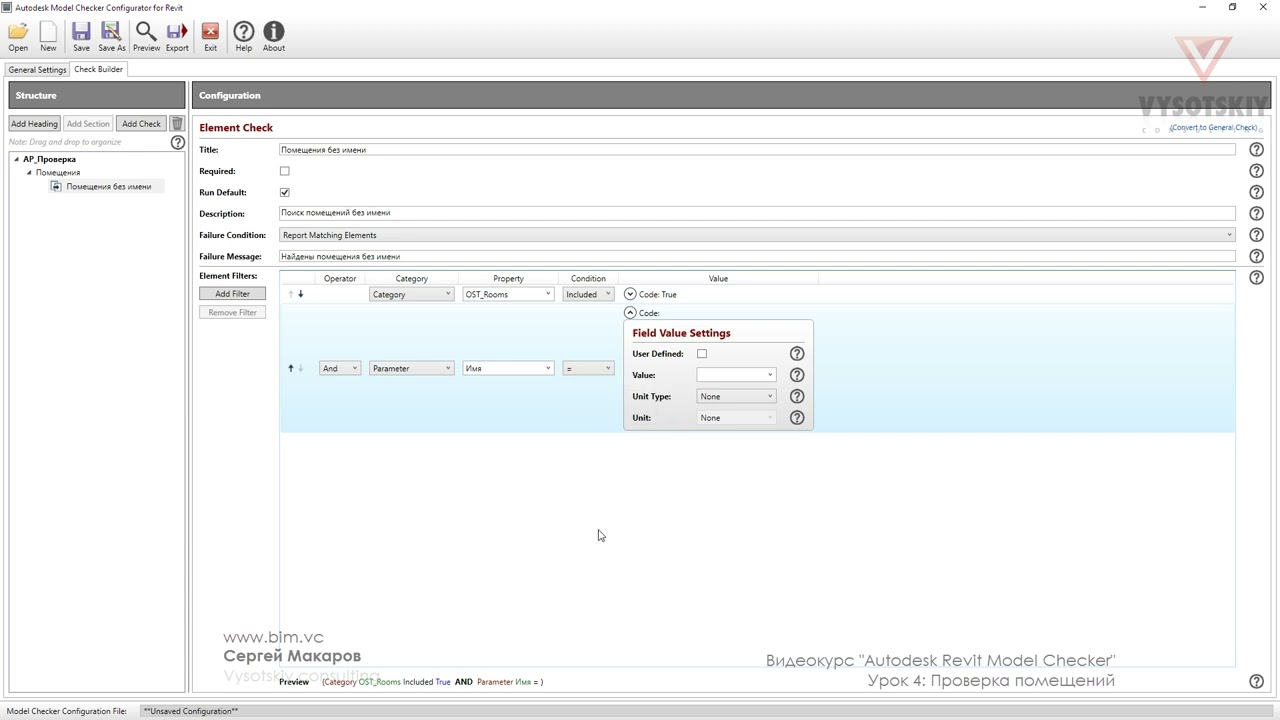Open the Value dropdown in Field Value Settings
This screenshot has height=720, width=1280.
pyautogui.click(x=736, y=375)
